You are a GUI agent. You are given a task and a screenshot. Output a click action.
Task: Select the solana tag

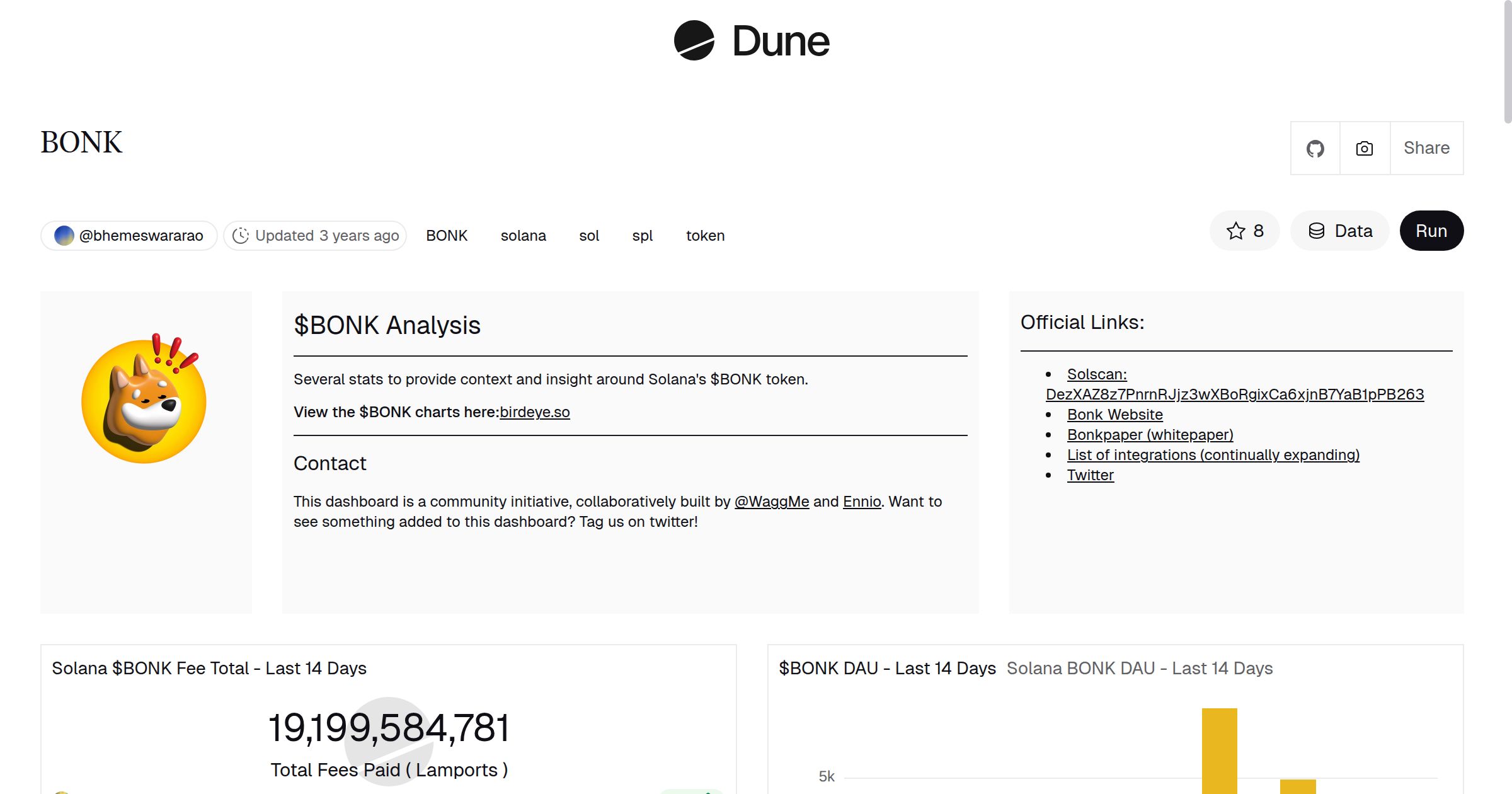523,235
